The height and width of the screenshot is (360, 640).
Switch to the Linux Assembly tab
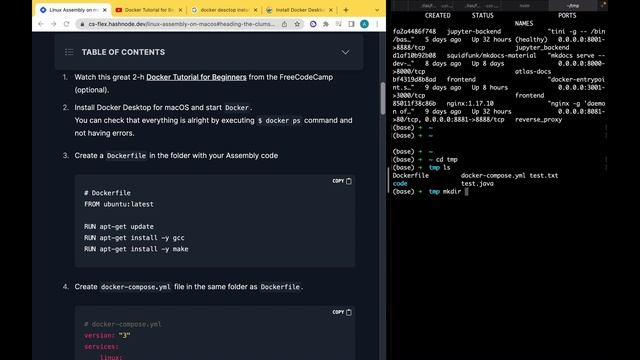(x=73, y=10)
